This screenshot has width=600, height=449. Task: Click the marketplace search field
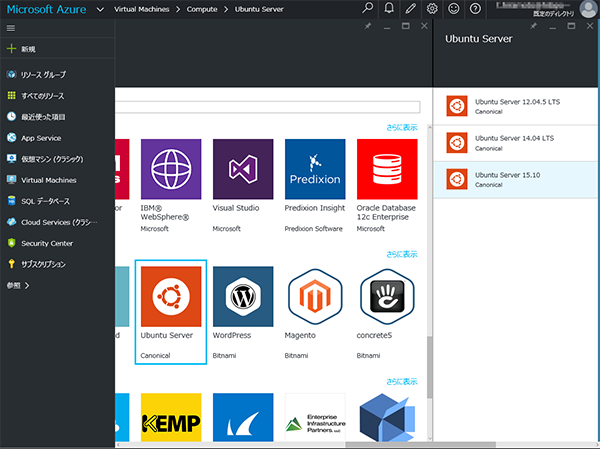[267, 107]
